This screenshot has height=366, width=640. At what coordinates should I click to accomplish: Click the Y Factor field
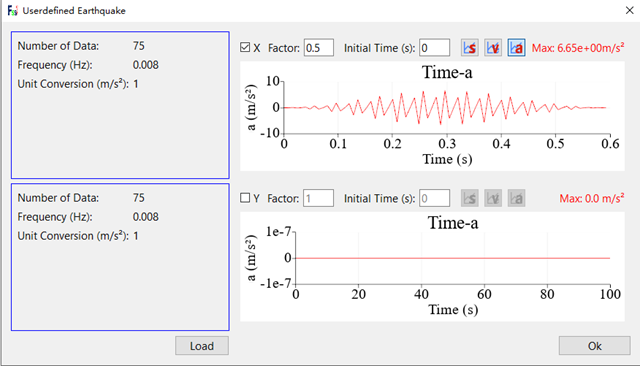click(x=318, y=198)
